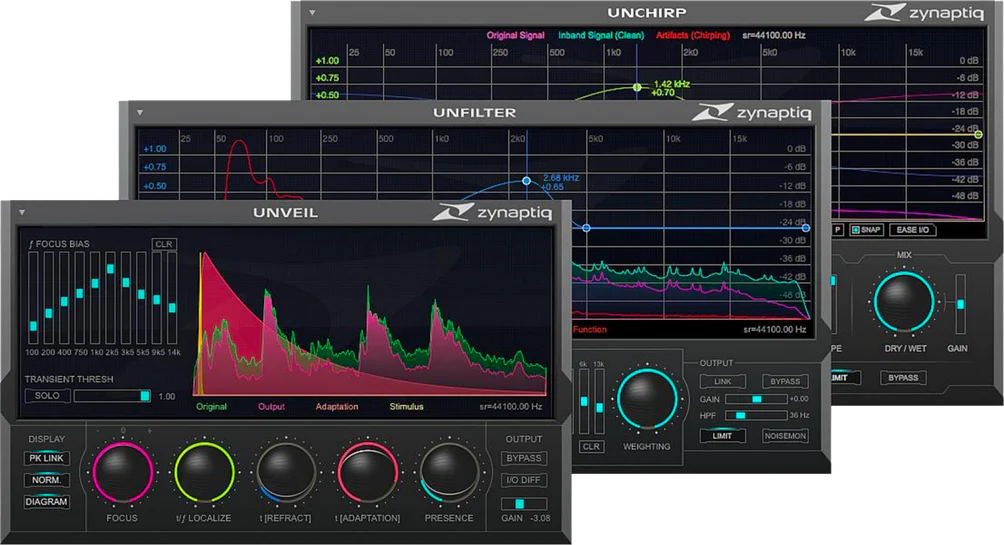Click the 13k band slider in UNFILTER
1004x545 pixels.
[x=599, y=402]
